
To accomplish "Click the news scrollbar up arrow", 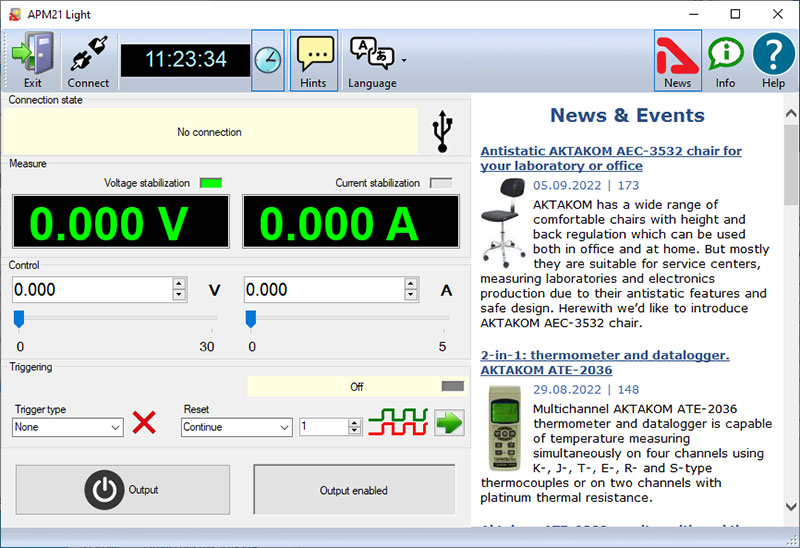I will [x=791, y=114].
